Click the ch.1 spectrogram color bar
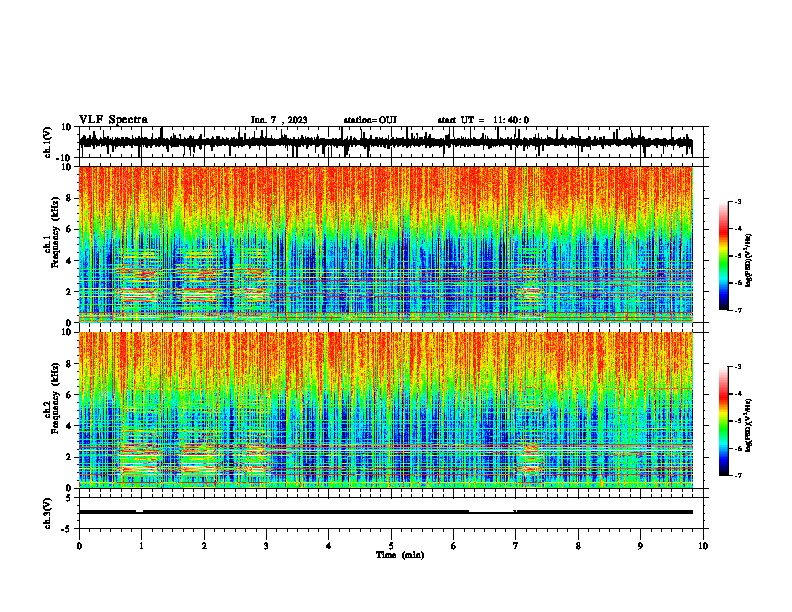The height and width of the screenshot is (612, 792). point(723,256)
